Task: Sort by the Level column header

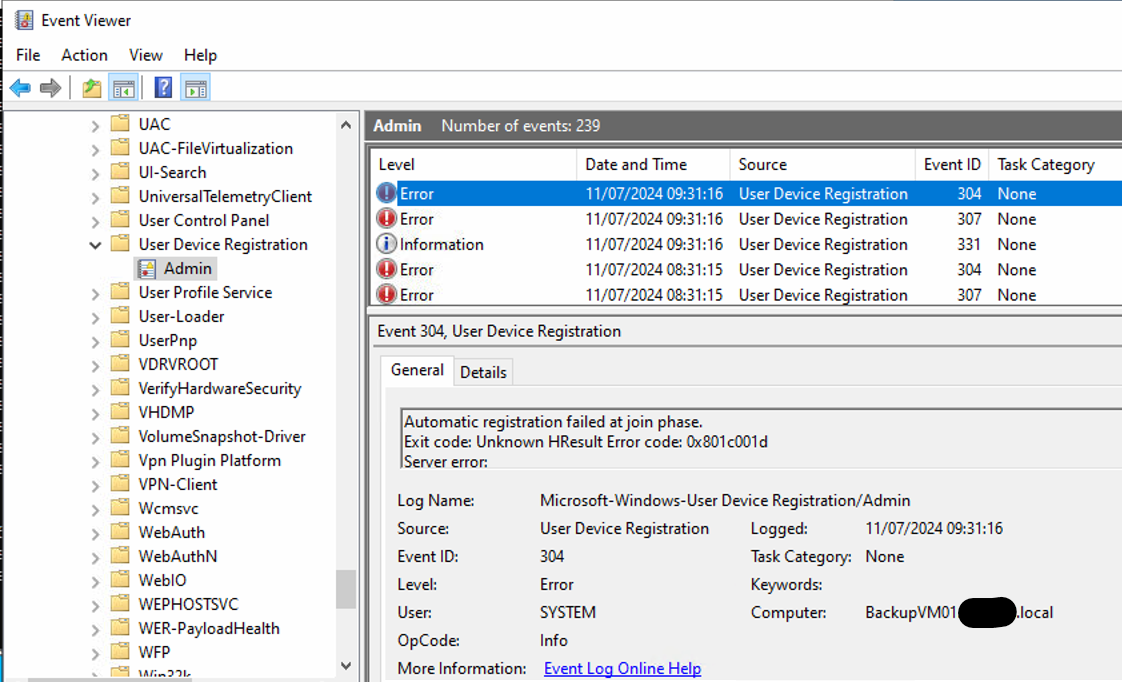Action: click(472, 165)
